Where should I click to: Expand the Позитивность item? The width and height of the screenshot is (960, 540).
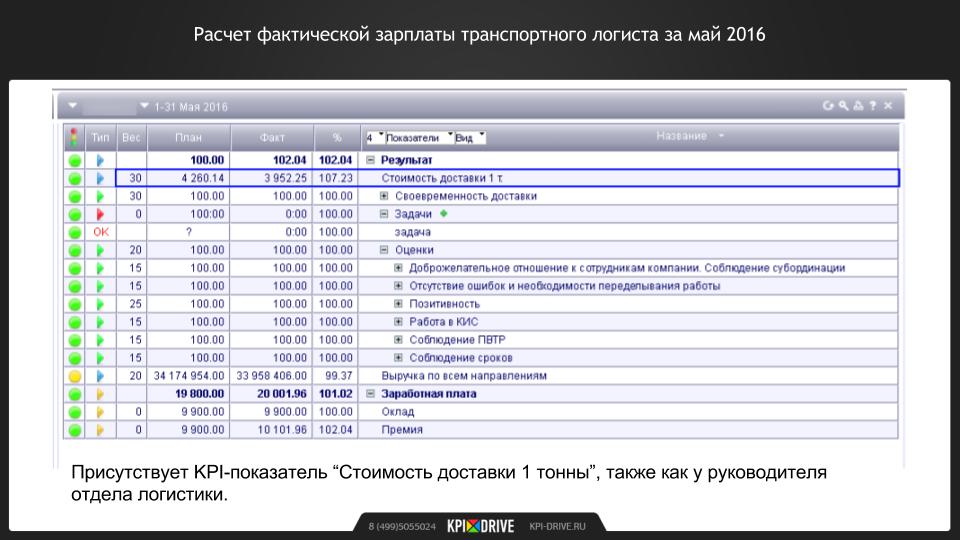point(398,304)
